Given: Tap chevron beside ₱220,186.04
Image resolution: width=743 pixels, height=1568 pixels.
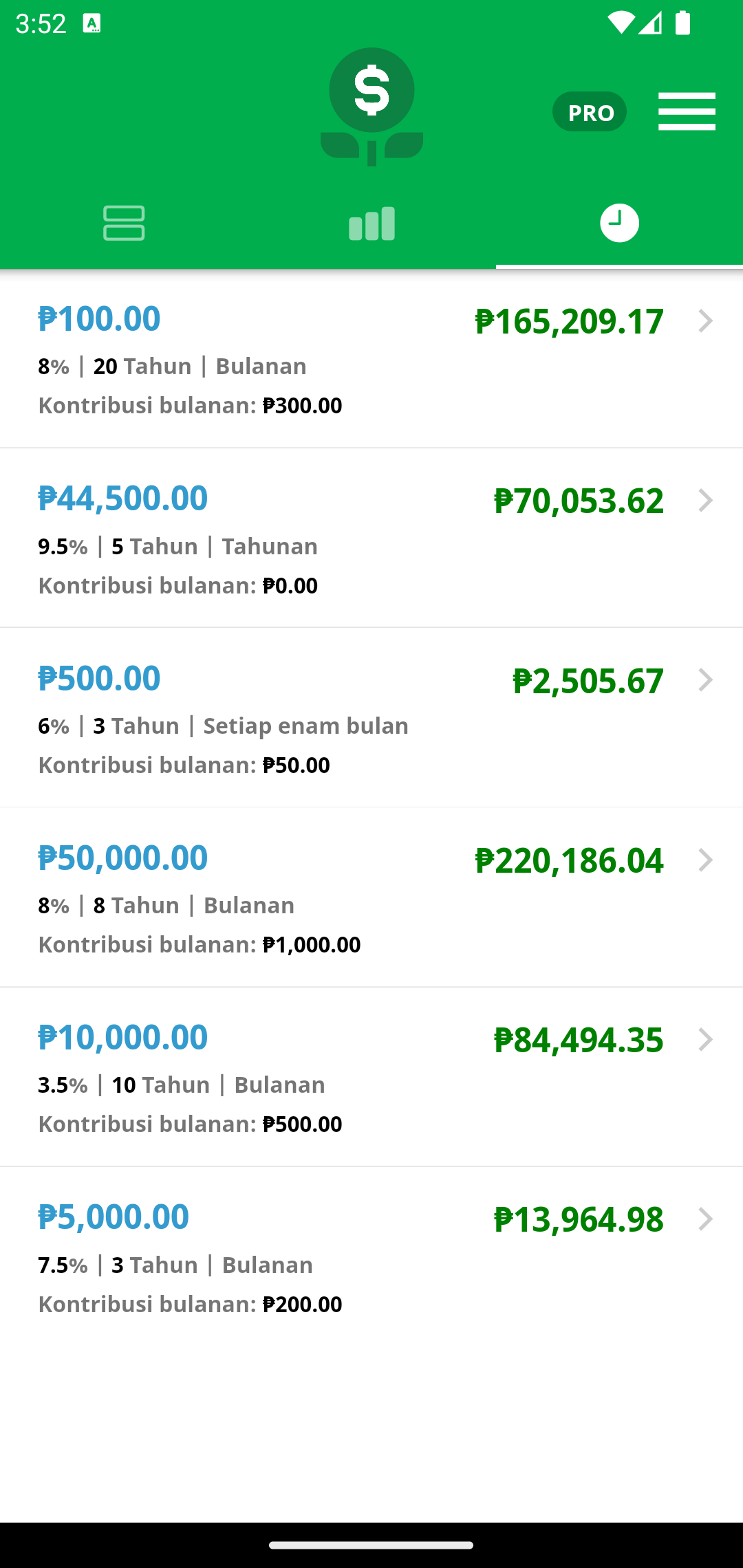Looking at the screenshot, I should click(705, 860).
